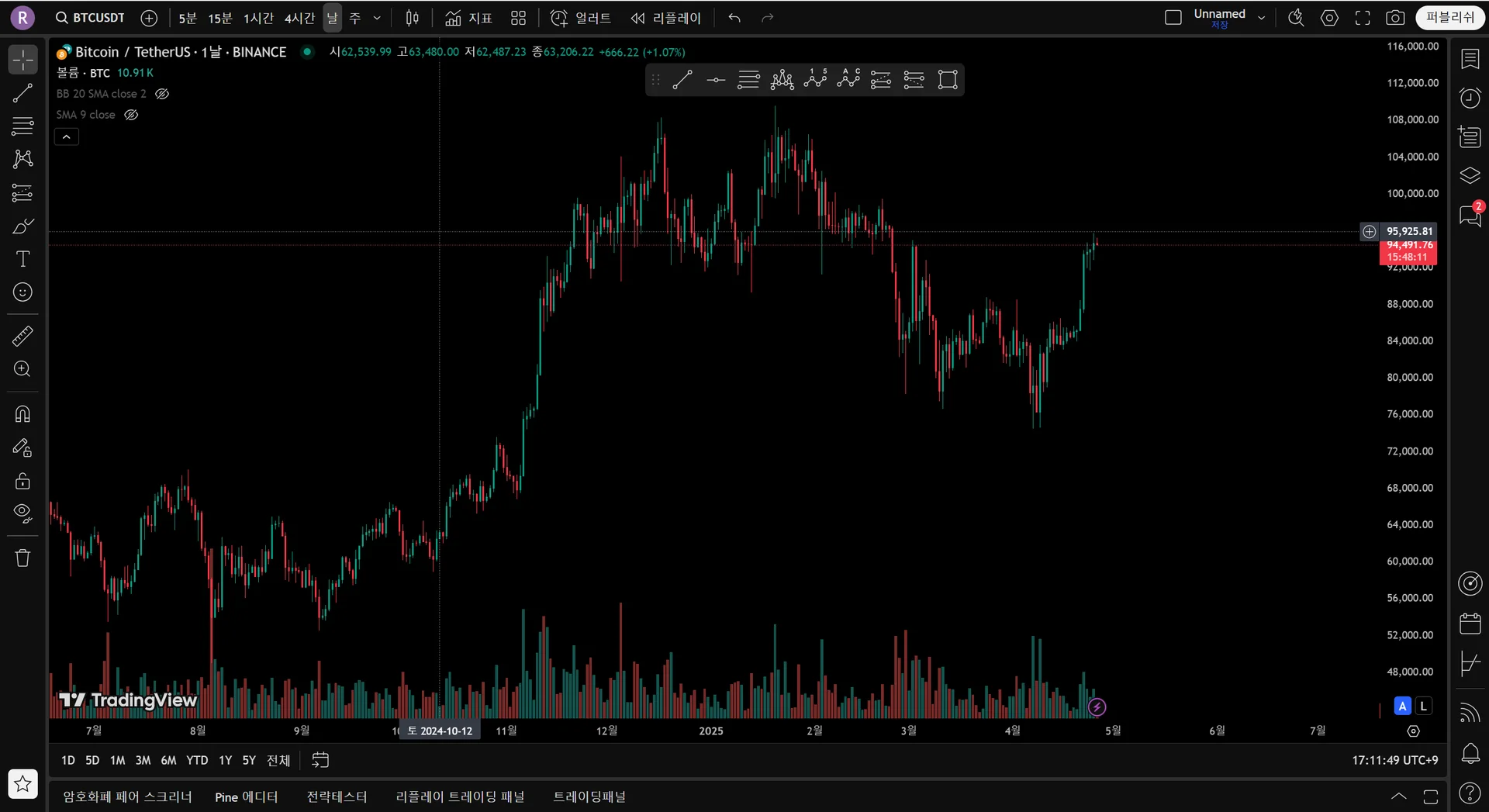This screenshot has width=1489, height=812.
Task: Pick the rectangle shape in floating toolbar
Action: click(x=948, y=80)
